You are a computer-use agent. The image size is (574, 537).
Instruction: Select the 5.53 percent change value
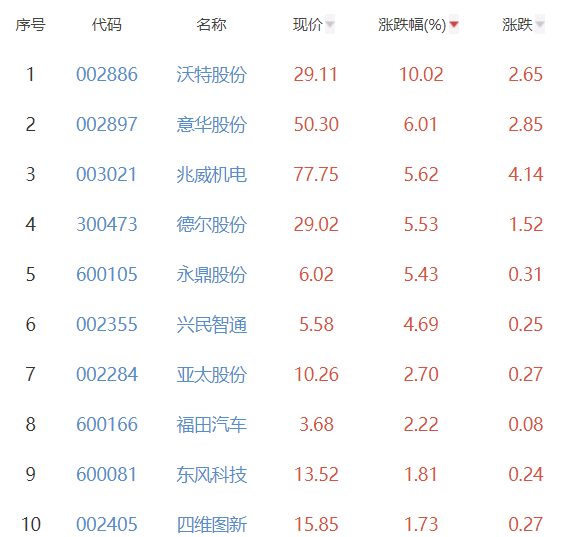421,224
